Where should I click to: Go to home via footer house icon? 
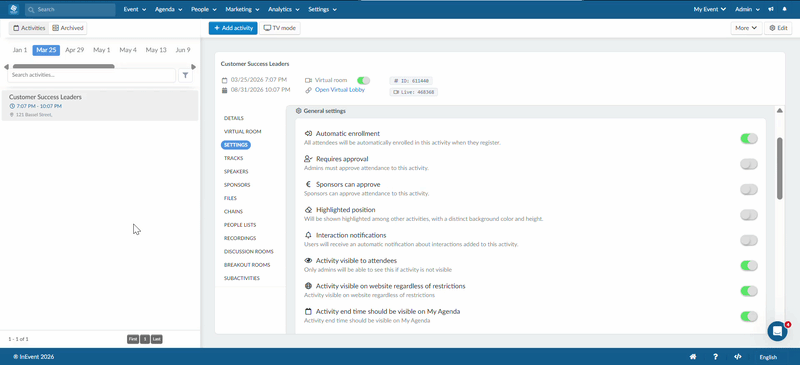pos(693,357)
